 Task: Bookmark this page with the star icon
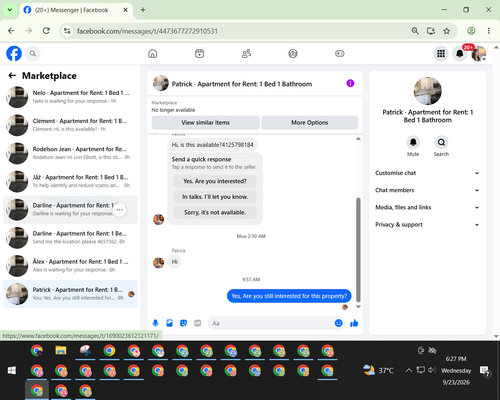447,31
